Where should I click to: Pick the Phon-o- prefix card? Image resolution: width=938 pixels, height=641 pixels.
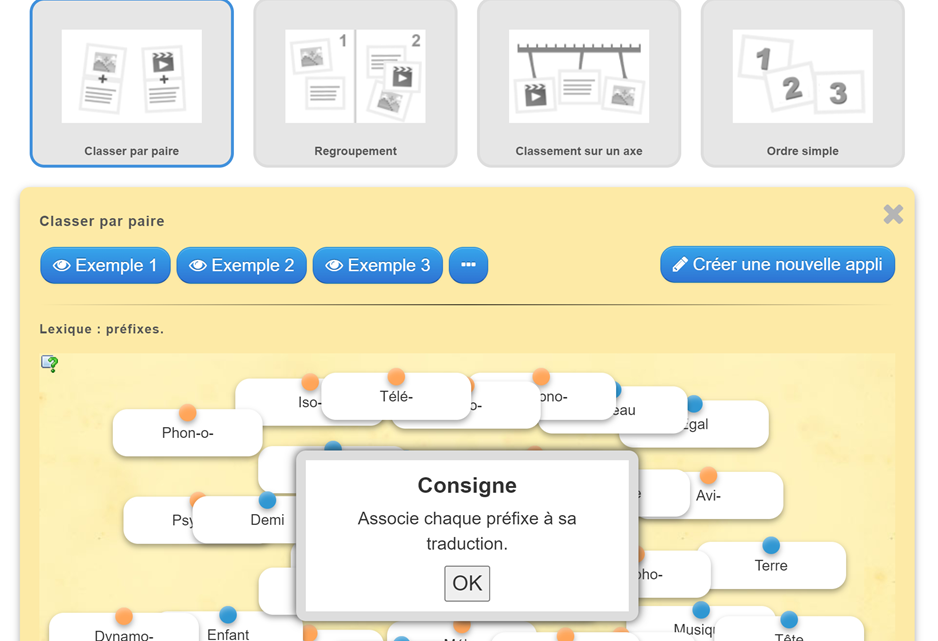[x=187, y=433]
